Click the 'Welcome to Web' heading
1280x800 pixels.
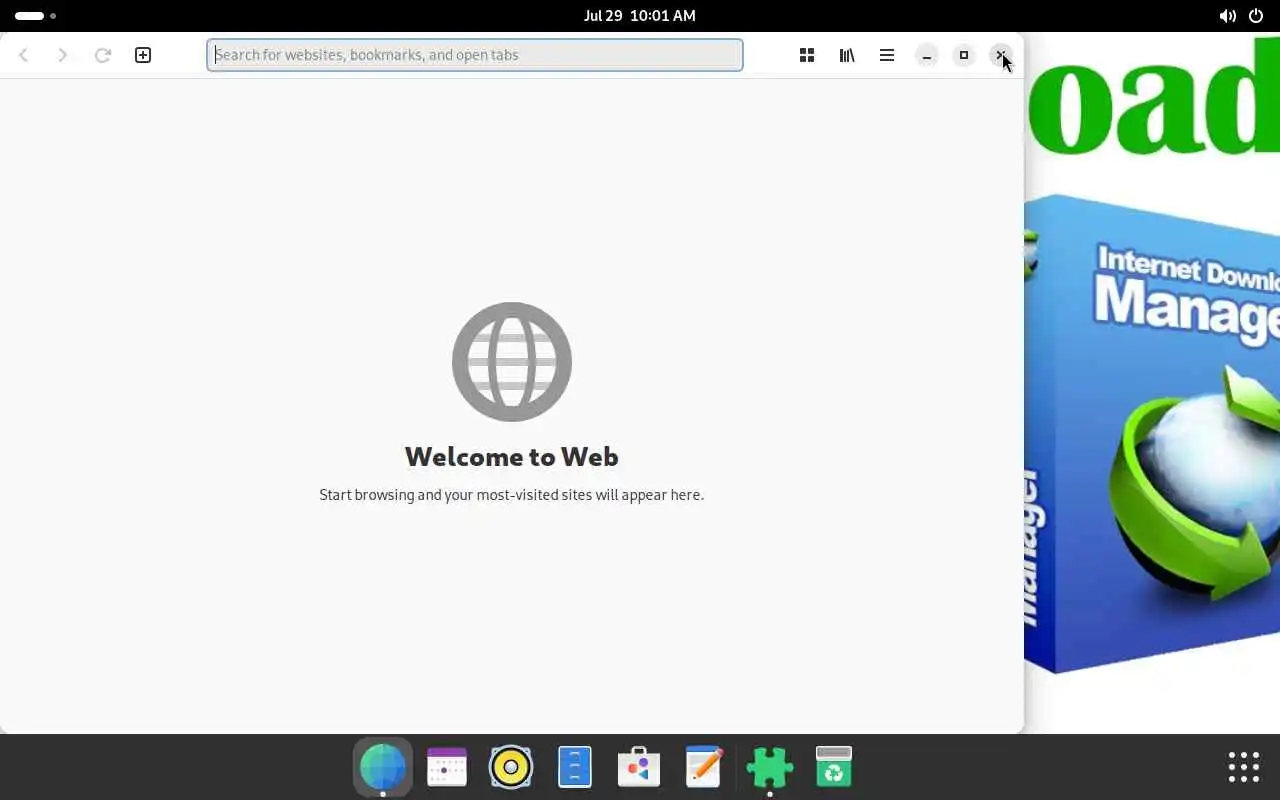point(512,457)
